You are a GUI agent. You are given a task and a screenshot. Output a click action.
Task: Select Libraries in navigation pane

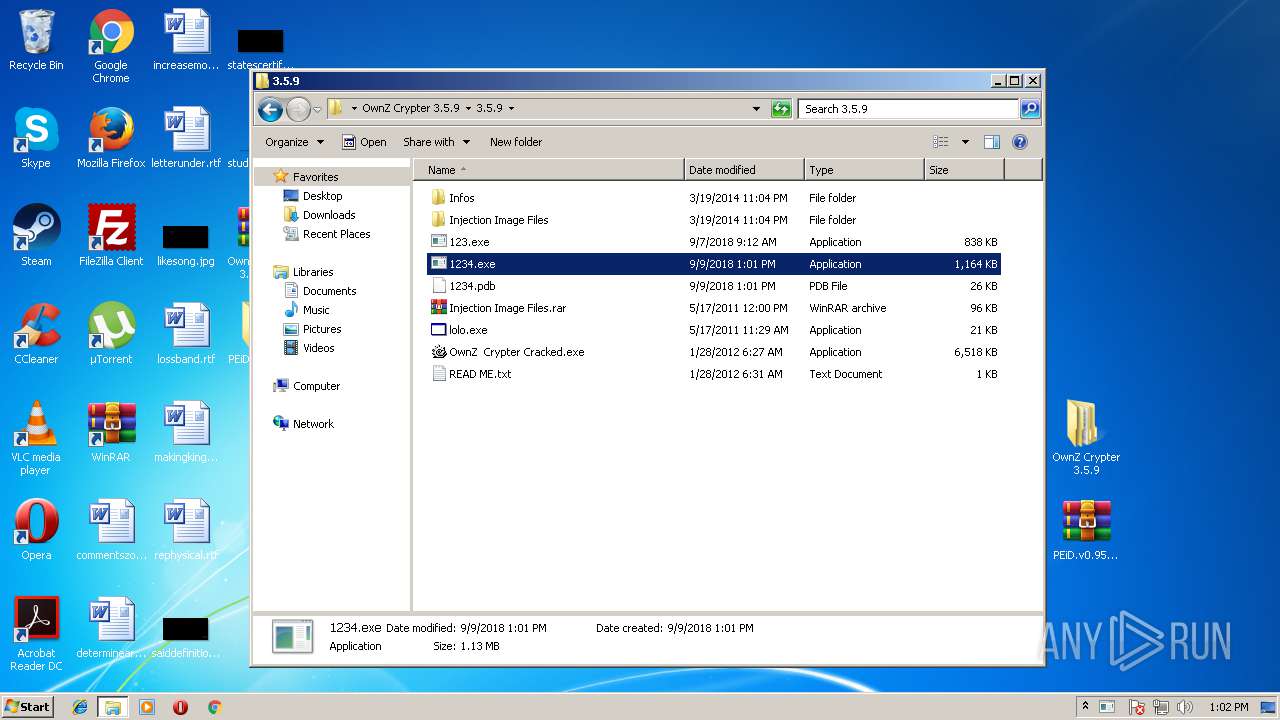pos(313,272)
